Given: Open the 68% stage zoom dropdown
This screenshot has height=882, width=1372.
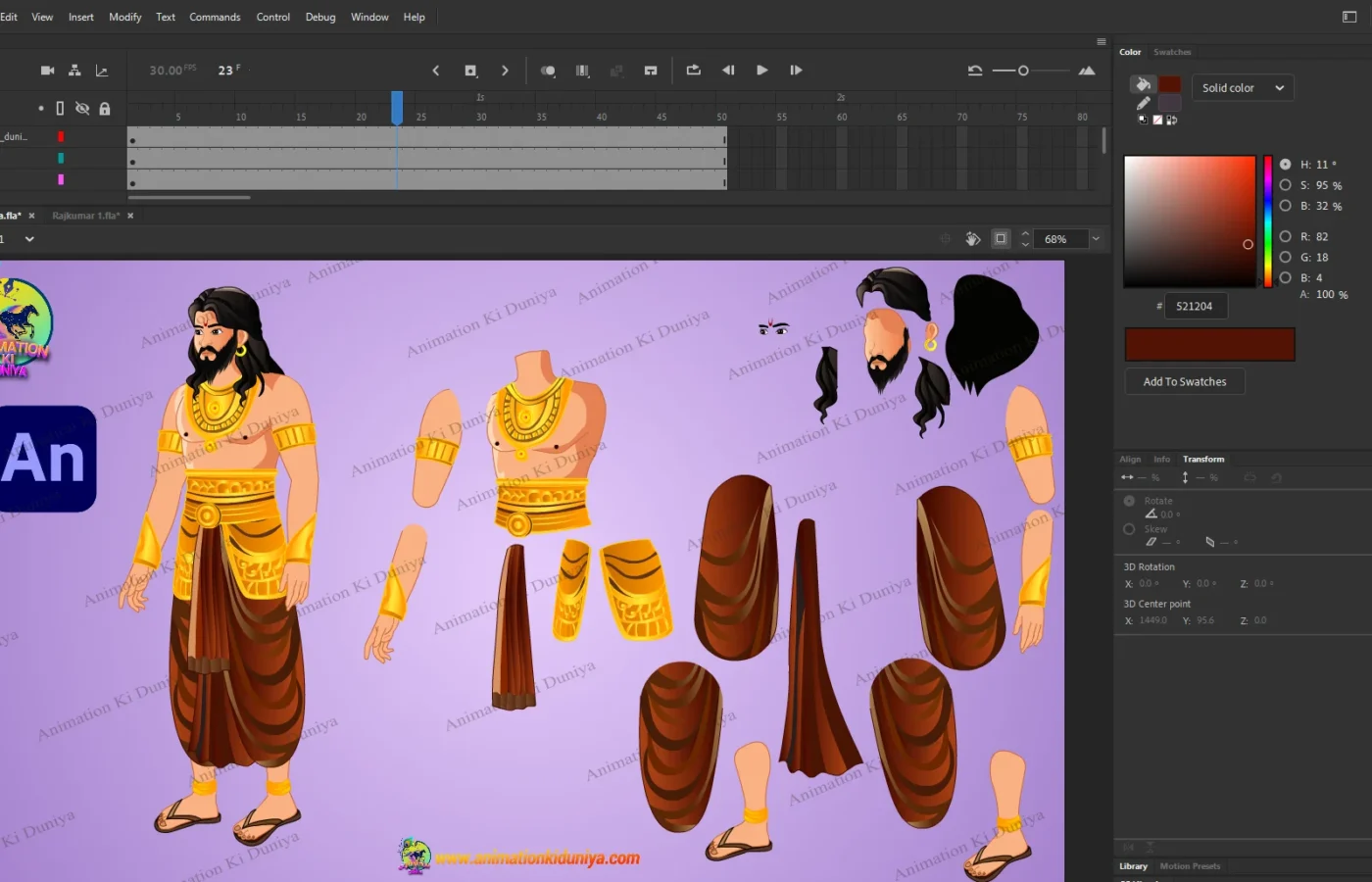Looking at the screenshot, I should point(1096,239).
